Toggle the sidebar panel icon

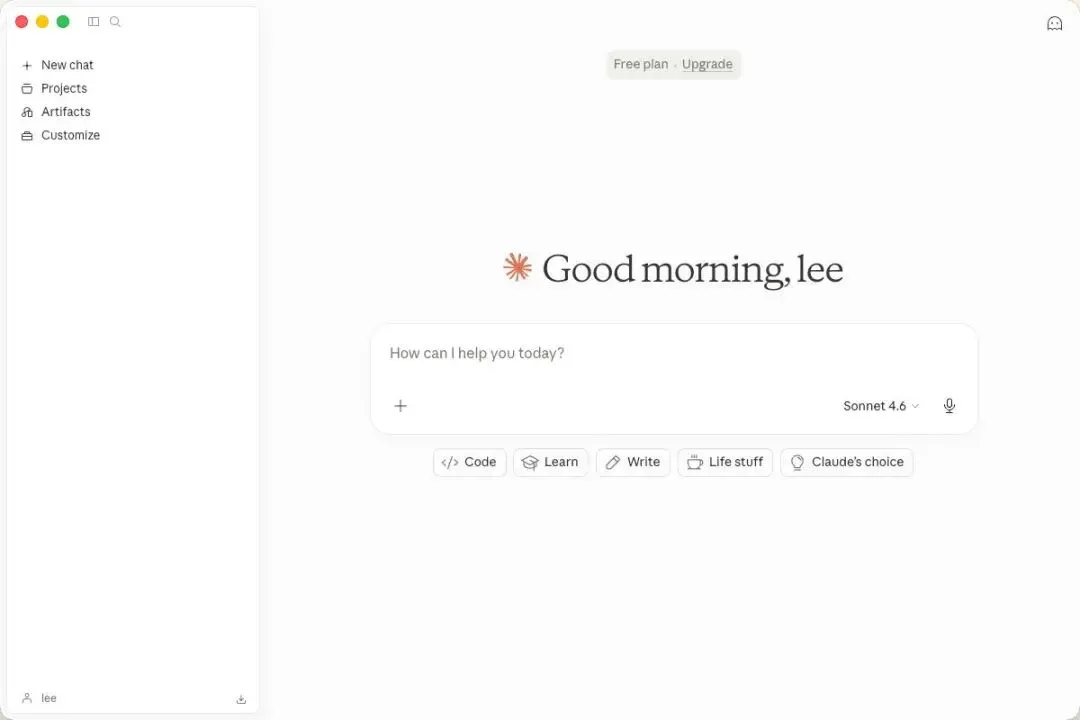(x=94, y=21)
